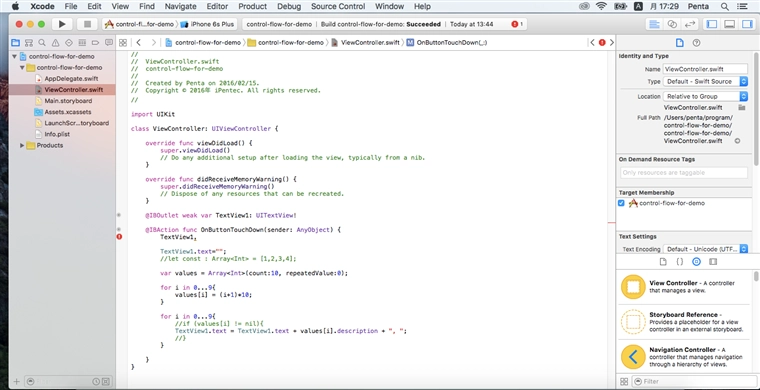Toggle library grid view icon
Screen dimensions: 760x390
pos(624,382)
